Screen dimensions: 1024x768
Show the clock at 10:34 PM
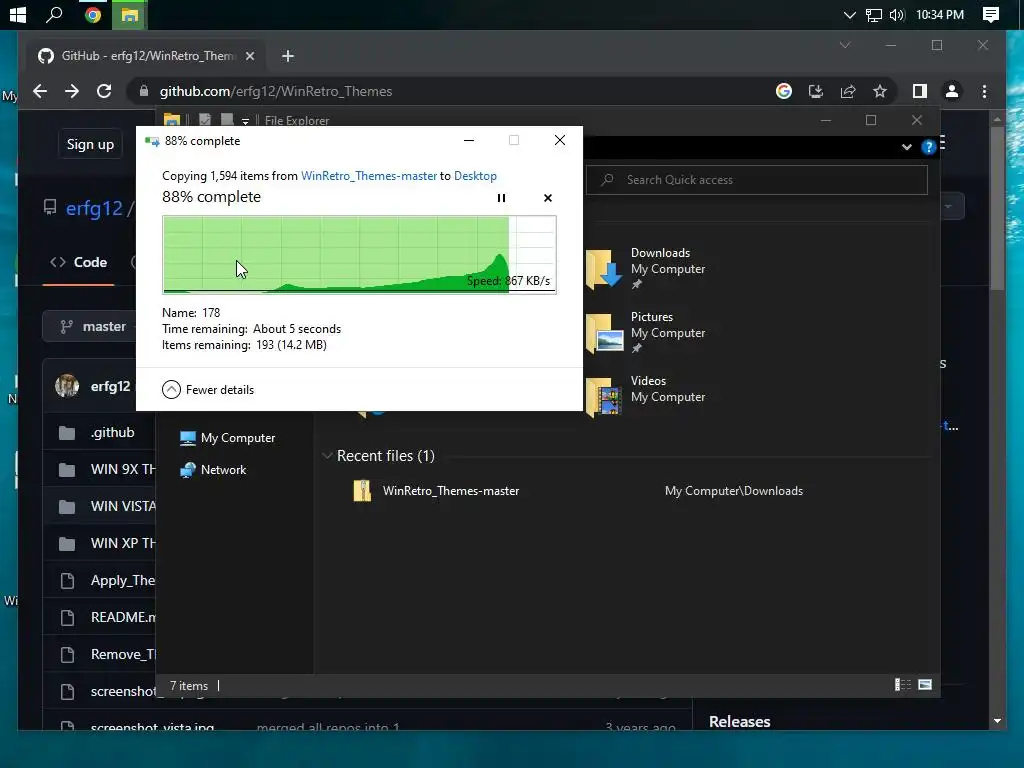click(x=940, y=15)
